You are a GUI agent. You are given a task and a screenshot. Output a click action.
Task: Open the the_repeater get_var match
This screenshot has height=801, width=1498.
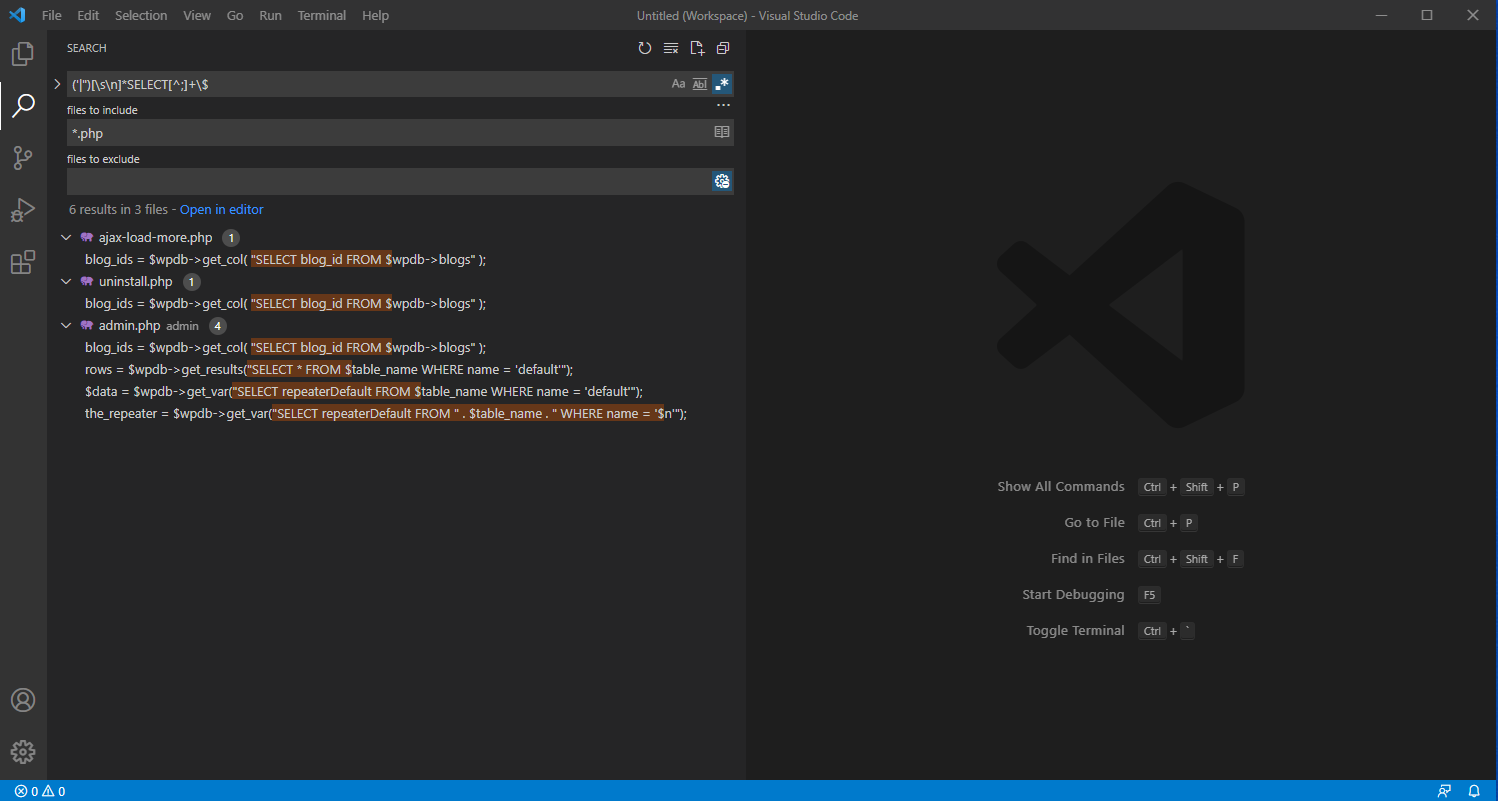(x=386, y=414)
